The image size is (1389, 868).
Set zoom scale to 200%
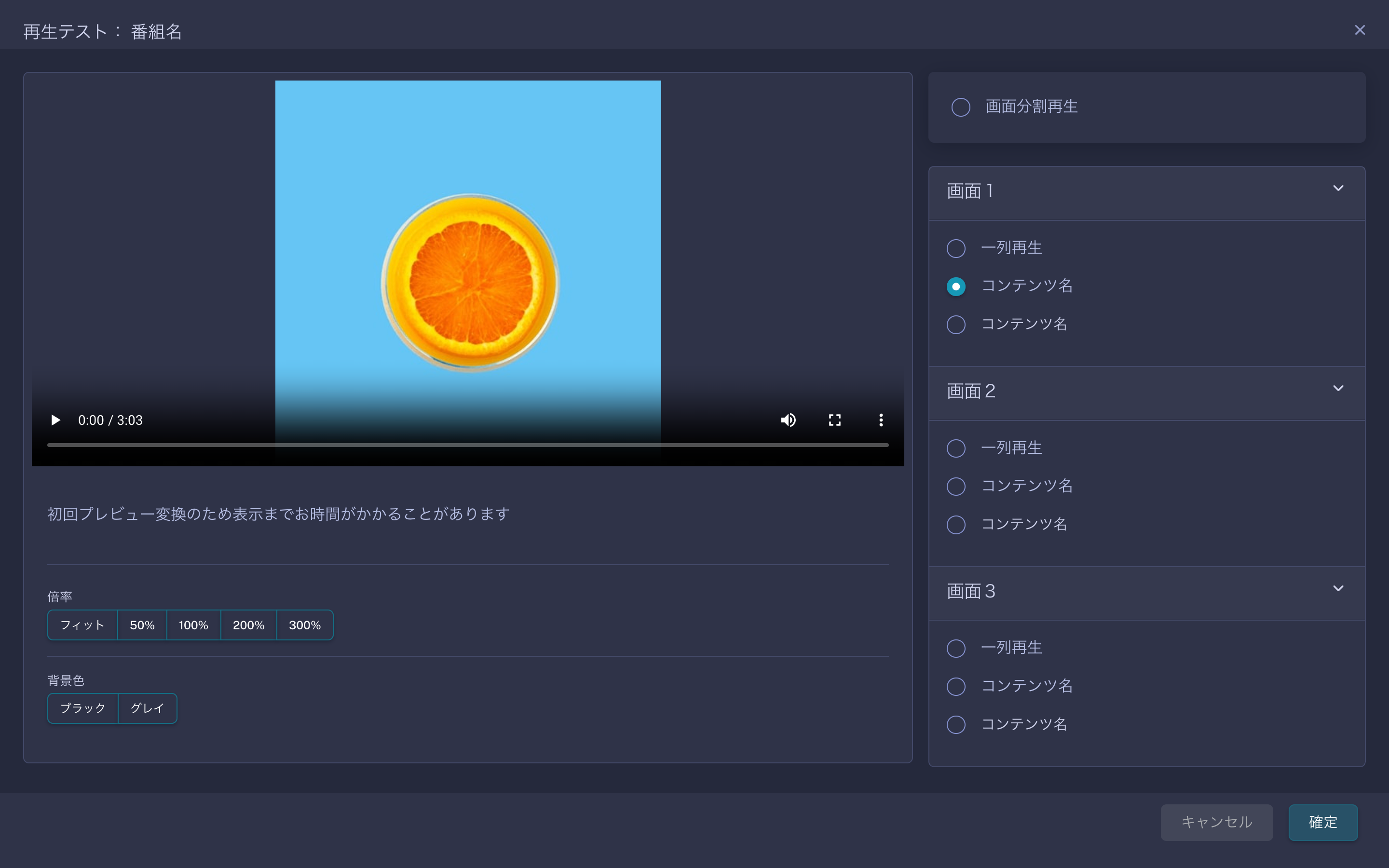248,625
